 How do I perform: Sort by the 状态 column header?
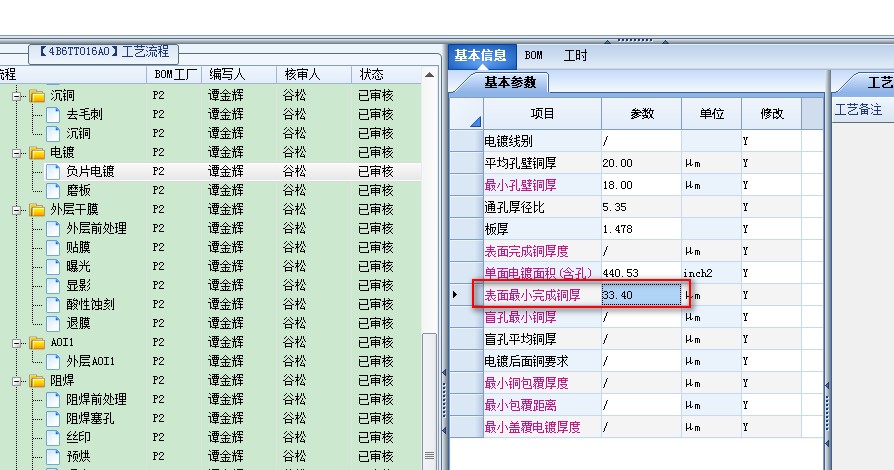pyautogui.click(x=387, y=75)
